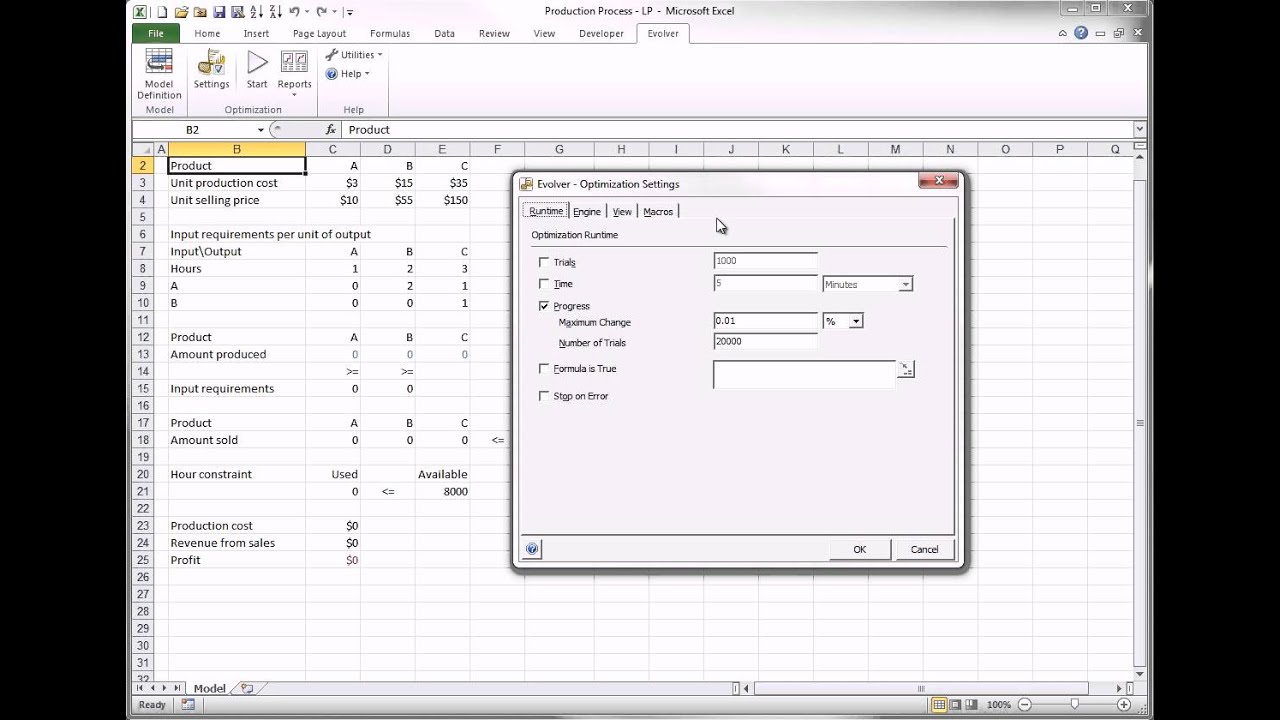This screenshot has width=1280, height=720.
Task: Open Evolver Settings in the ribbon
Action: pos(211,71)
